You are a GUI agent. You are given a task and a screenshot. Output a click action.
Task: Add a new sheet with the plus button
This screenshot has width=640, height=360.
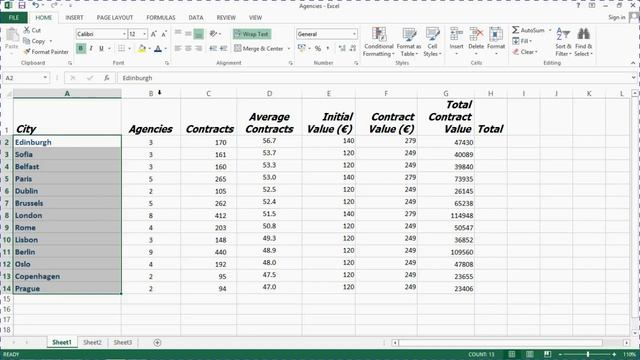pos(157,343)
